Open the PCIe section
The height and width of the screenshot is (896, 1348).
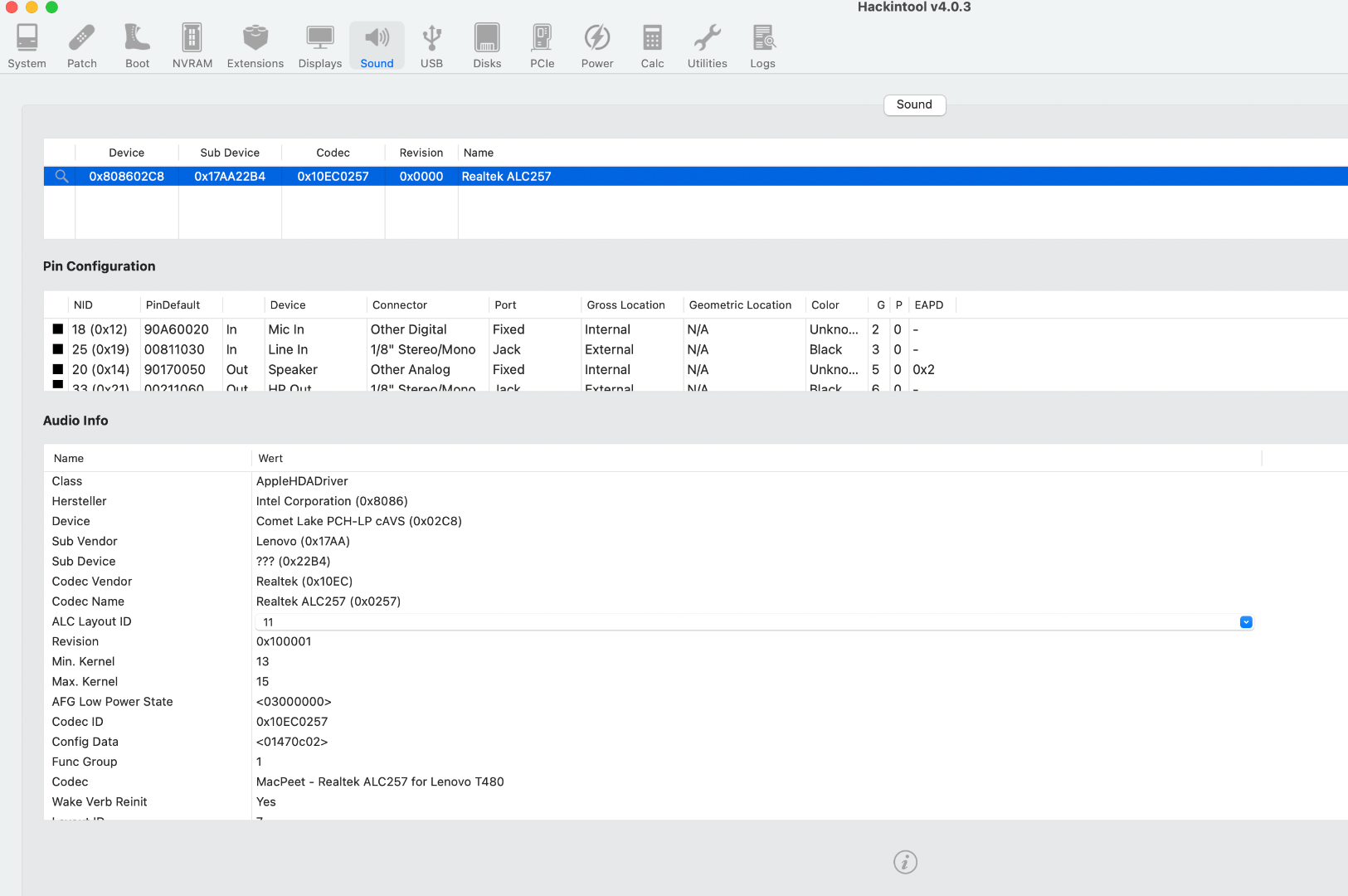542,46
